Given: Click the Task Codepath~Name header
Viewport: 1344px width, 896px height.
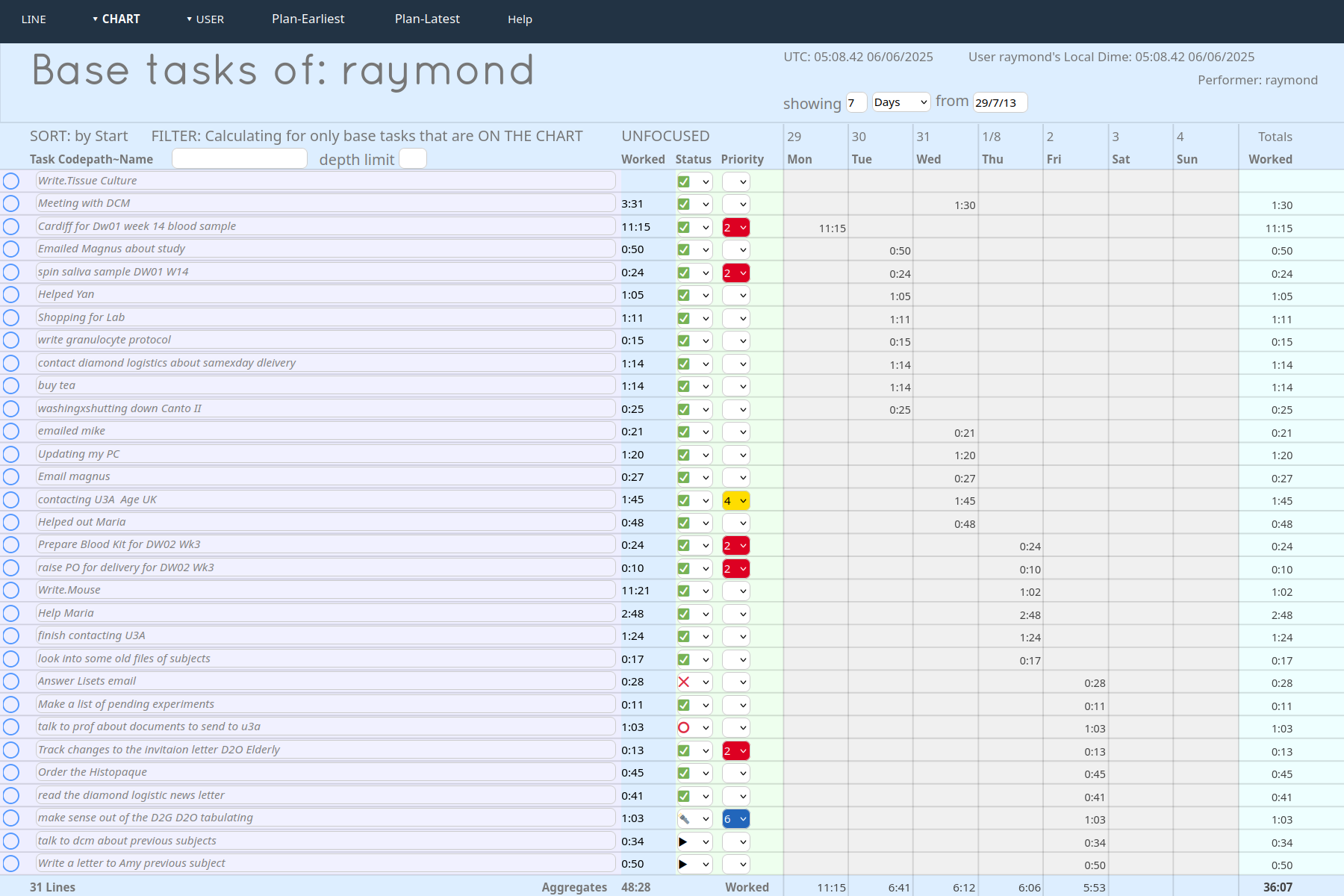Looking at the screenshot, I should (91, 159).
